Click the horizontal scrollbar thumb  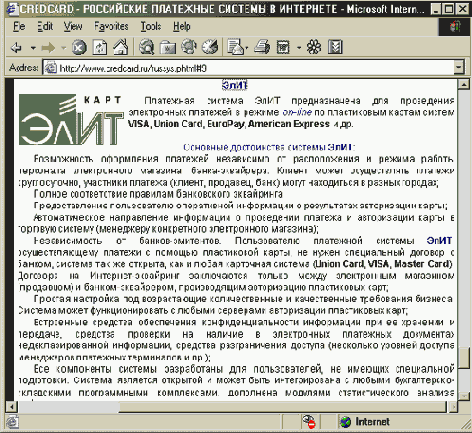pyautogui.click(x=282, y=407)
